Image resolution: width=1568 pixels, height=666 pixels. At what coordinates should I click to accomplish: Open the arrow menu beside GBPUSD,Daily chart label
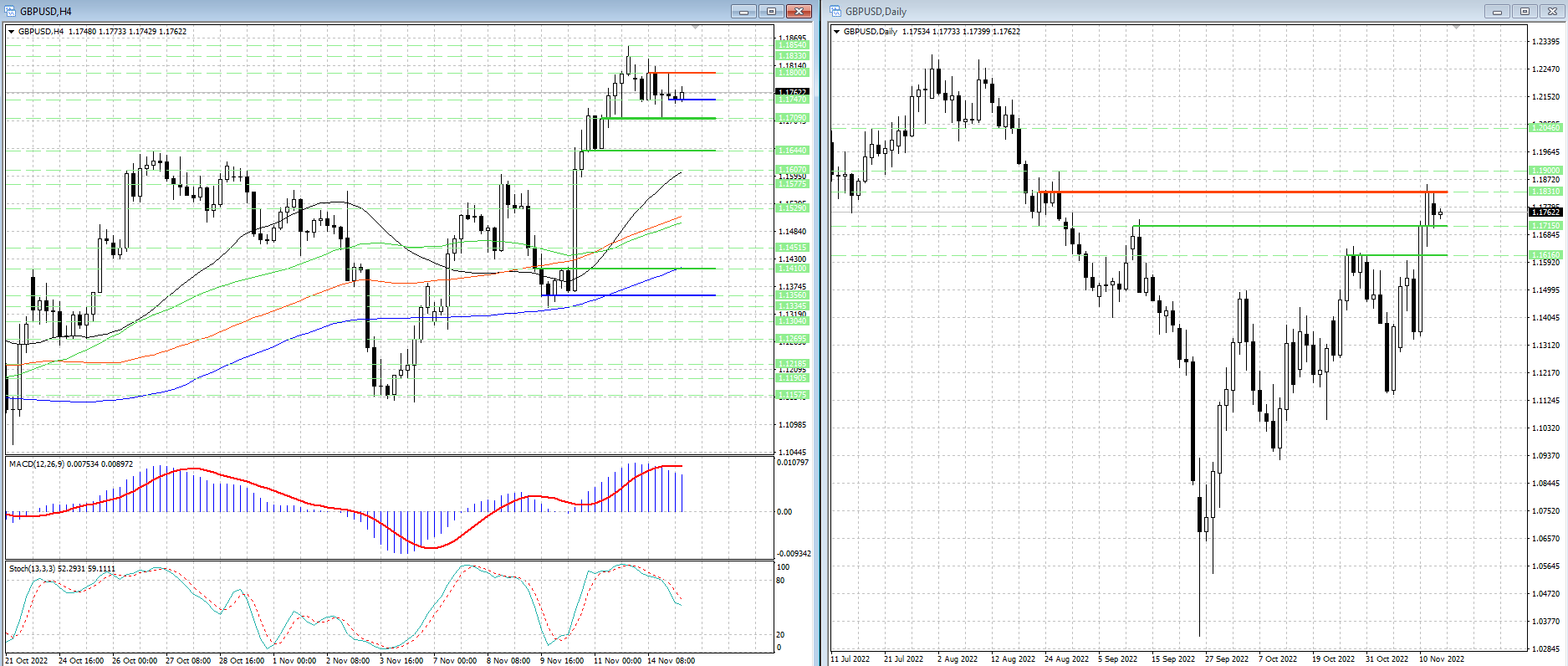(837, 32)
